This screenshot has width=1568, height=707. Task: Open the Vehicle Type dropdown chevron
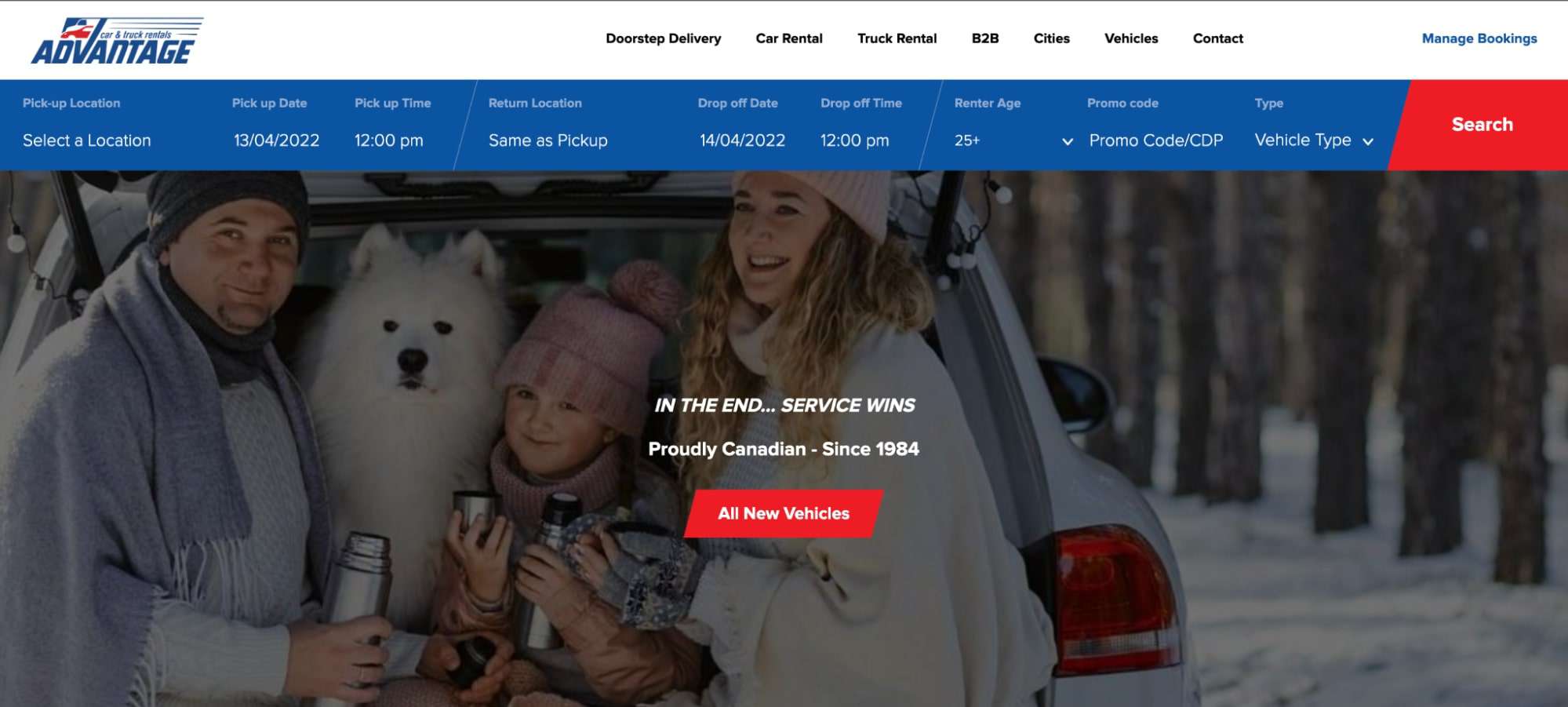[1368, 142]
